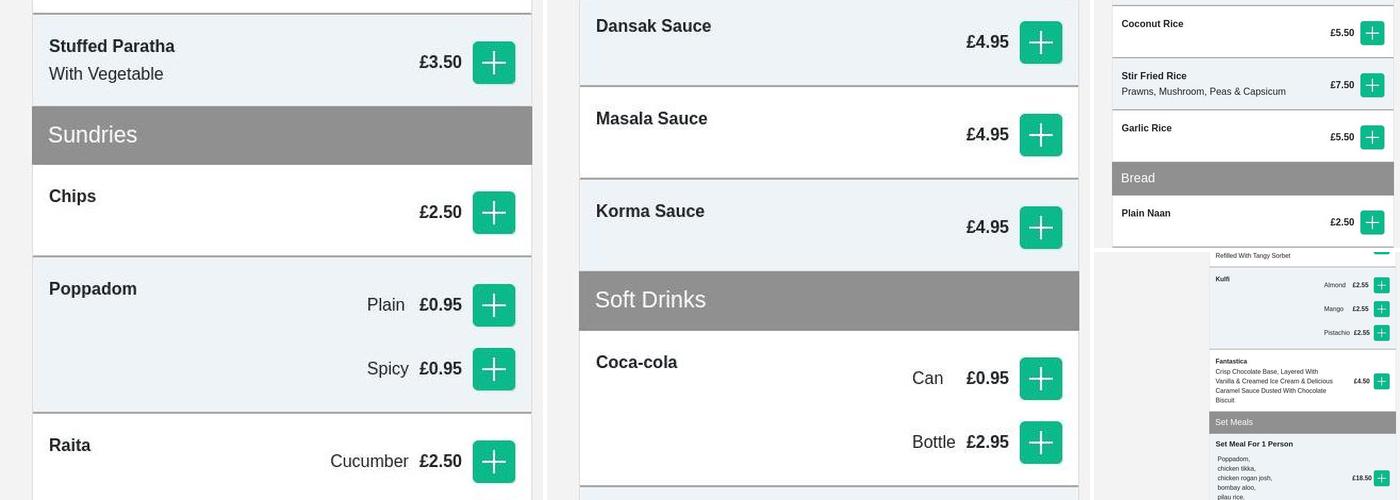Add Mango Kulfi to order
The height and width of the screenshot is (500, 1400).
point(1381,309)
